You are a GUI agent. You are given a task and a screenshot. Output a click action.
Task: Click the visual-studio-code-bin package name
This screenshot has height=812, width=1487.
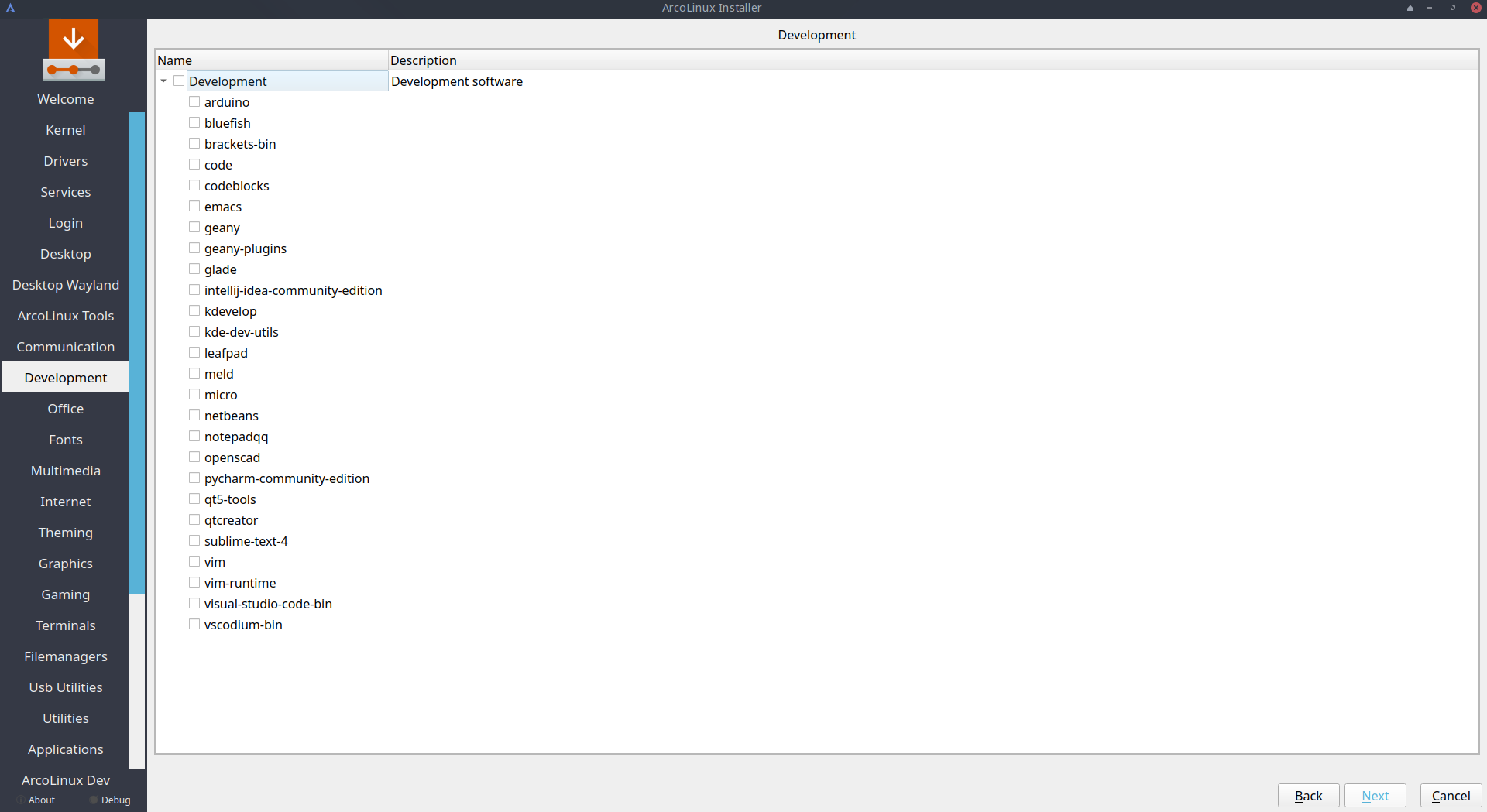point(268,604)
